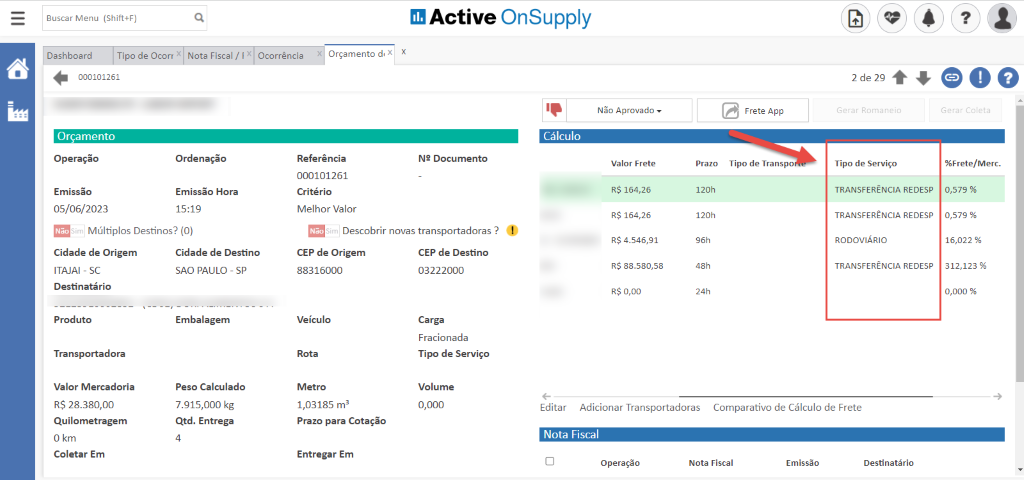Go to next record with down arrow
This screenshot has width=1024, height=480.
pos(923,77)
